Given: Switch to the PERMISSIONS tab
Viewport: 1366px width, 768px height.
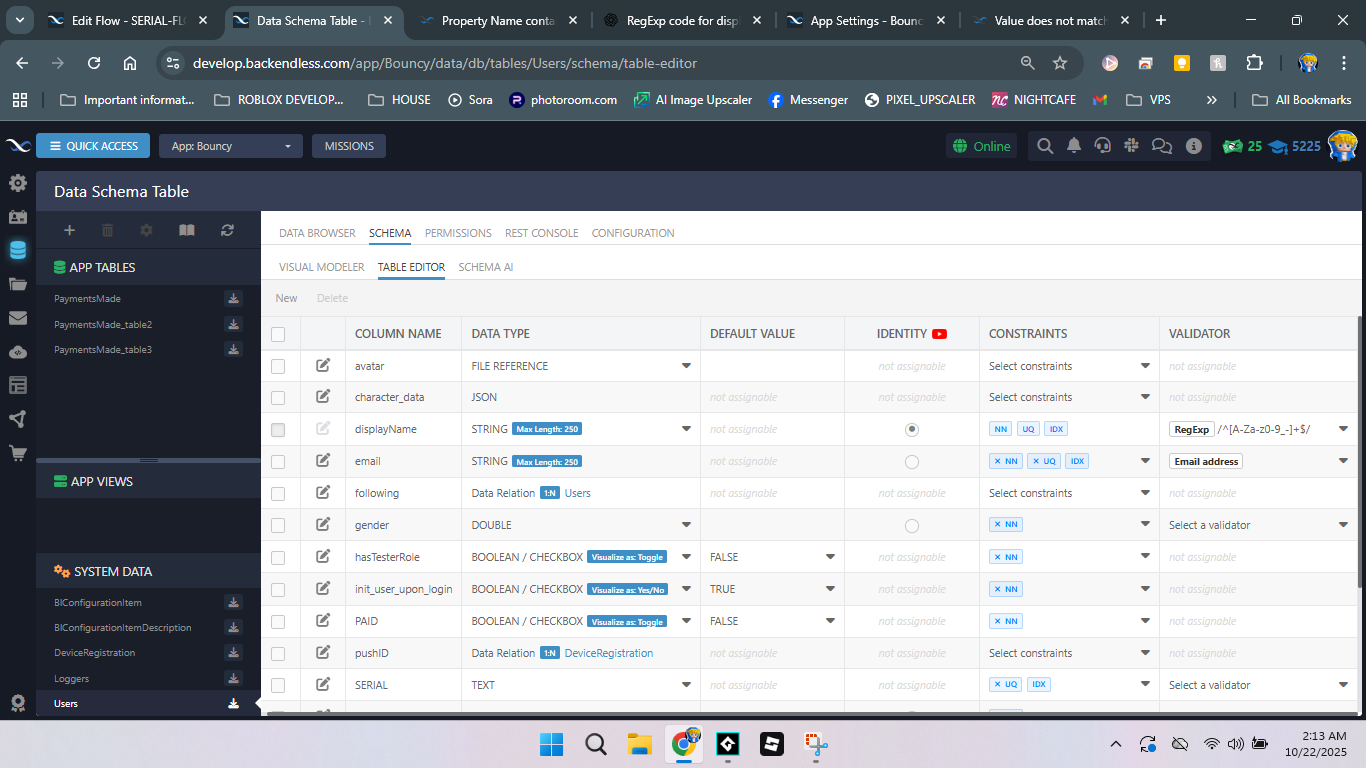Looking at the screenshot, I should point(458,233).
